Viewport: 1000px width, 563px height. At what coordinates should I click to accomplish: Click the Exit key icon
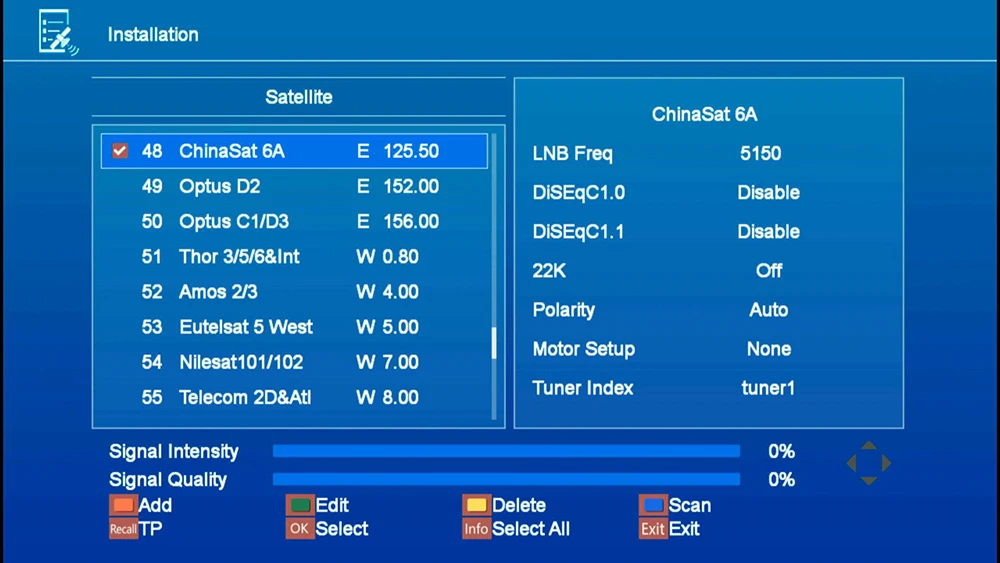(x=653, y=529)
